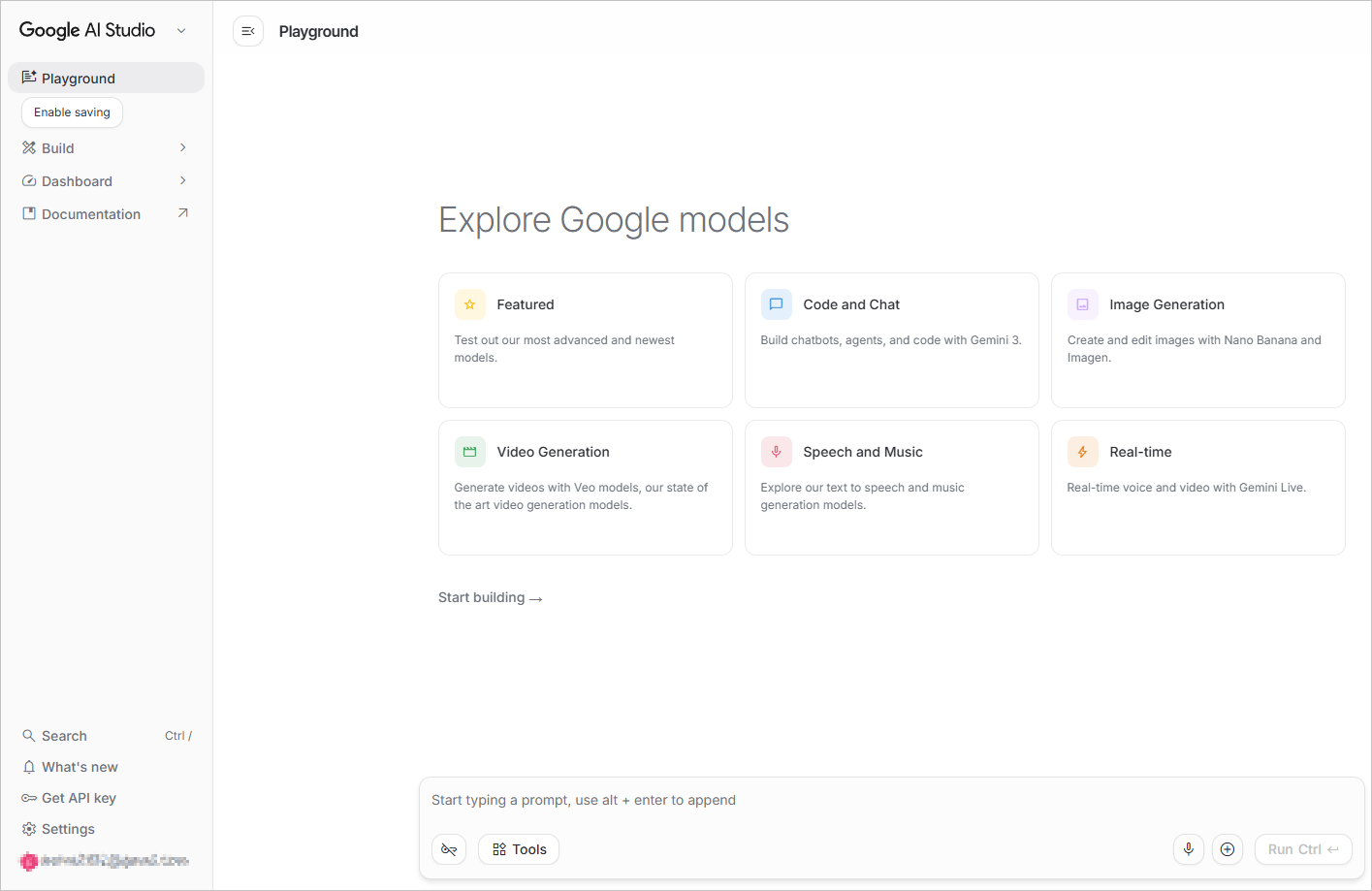Select the Real-time category card

1197,487
